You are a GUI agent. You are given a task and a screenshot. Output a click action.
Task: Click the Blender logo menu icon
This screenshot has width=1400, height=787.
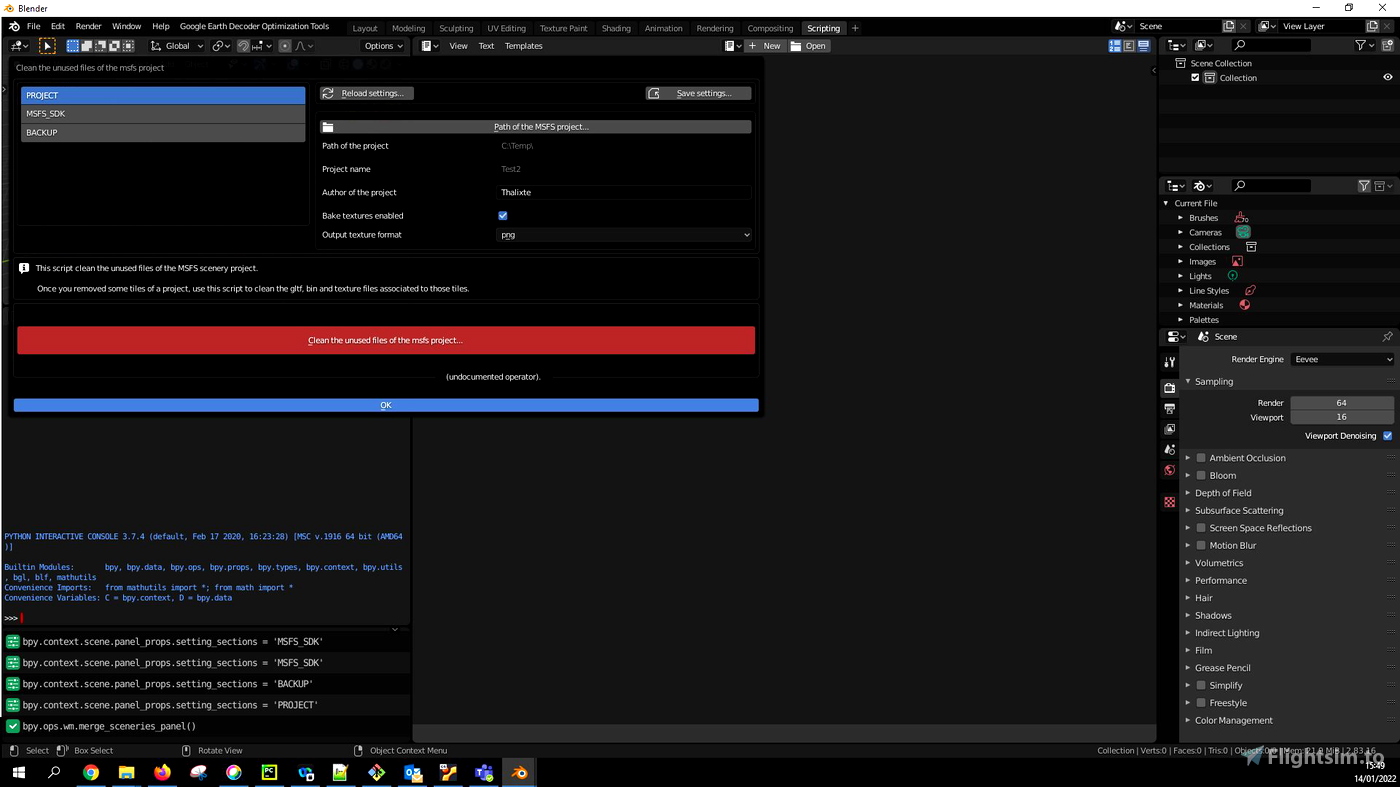(14, 27)
